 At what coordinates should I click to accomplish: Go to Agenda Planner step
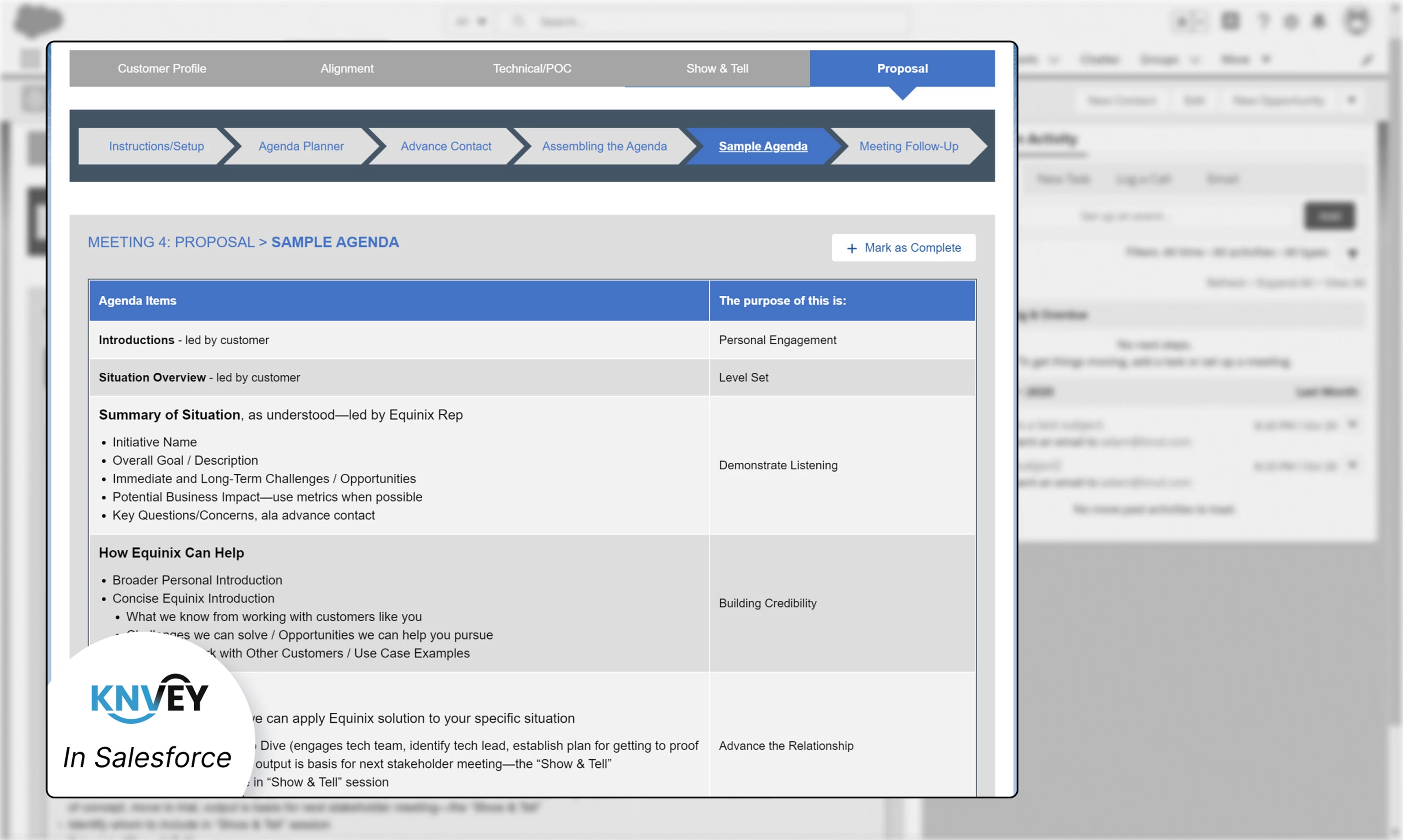tap(301, 146)
